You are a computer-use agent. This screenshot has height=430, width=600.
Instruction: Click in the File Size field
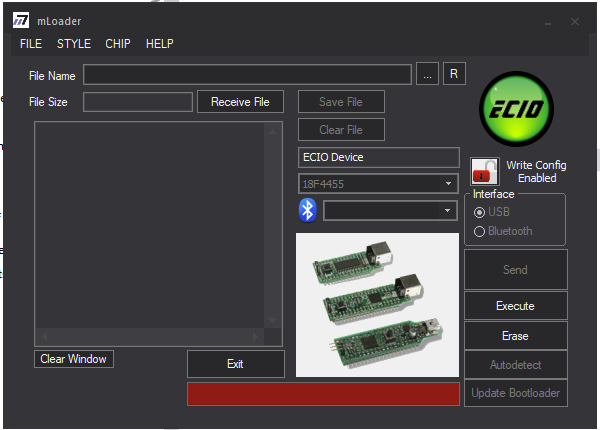tap(138, 102)
